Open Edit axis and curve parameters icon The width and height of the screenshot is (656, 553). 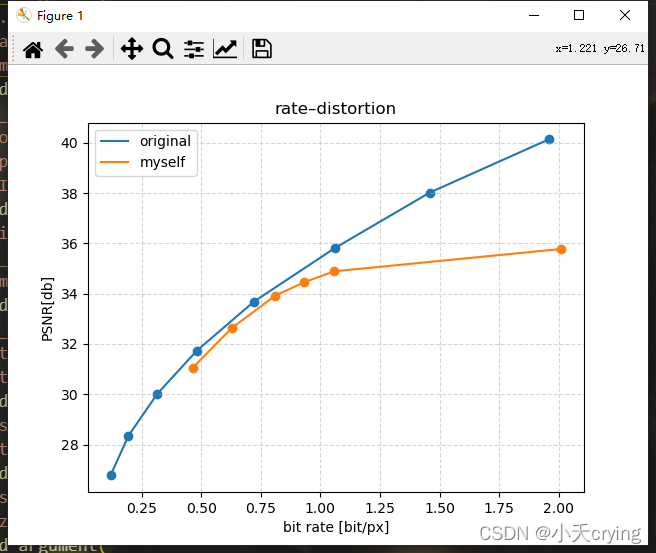click(225, 49)
